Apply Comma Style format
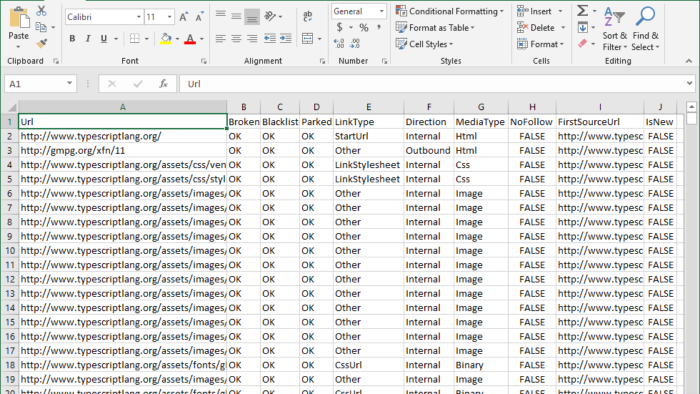700x394 pixels. 379,28
